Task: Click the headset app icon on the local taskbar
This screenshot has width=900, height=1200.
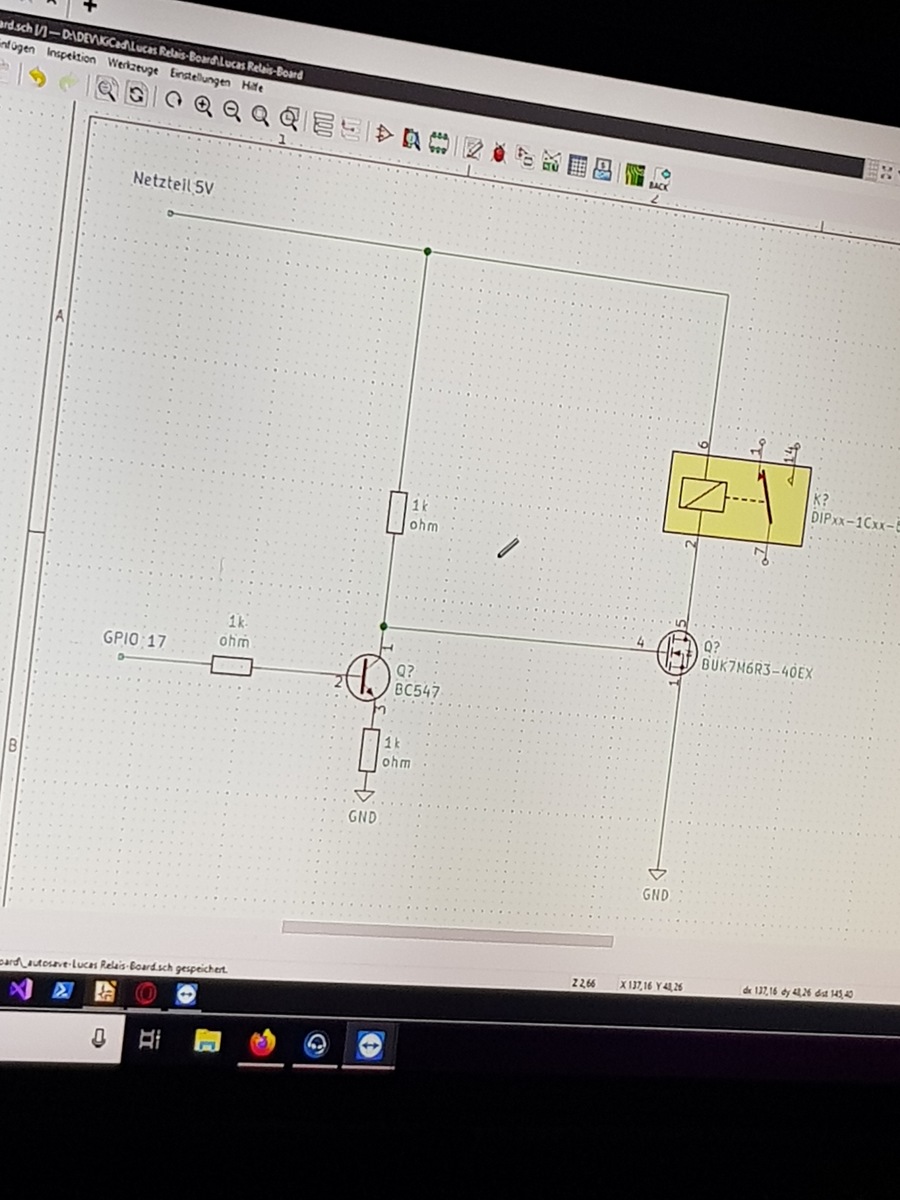Action: coord(316,1045)
